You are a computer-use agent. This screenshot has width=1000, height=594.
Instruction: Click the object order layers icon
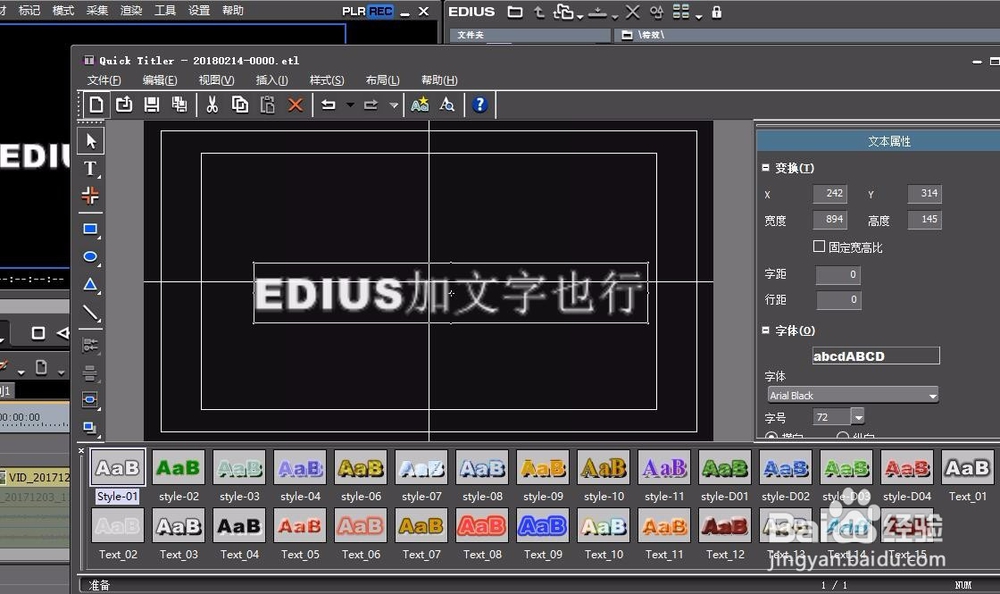(x=91, y=427)
